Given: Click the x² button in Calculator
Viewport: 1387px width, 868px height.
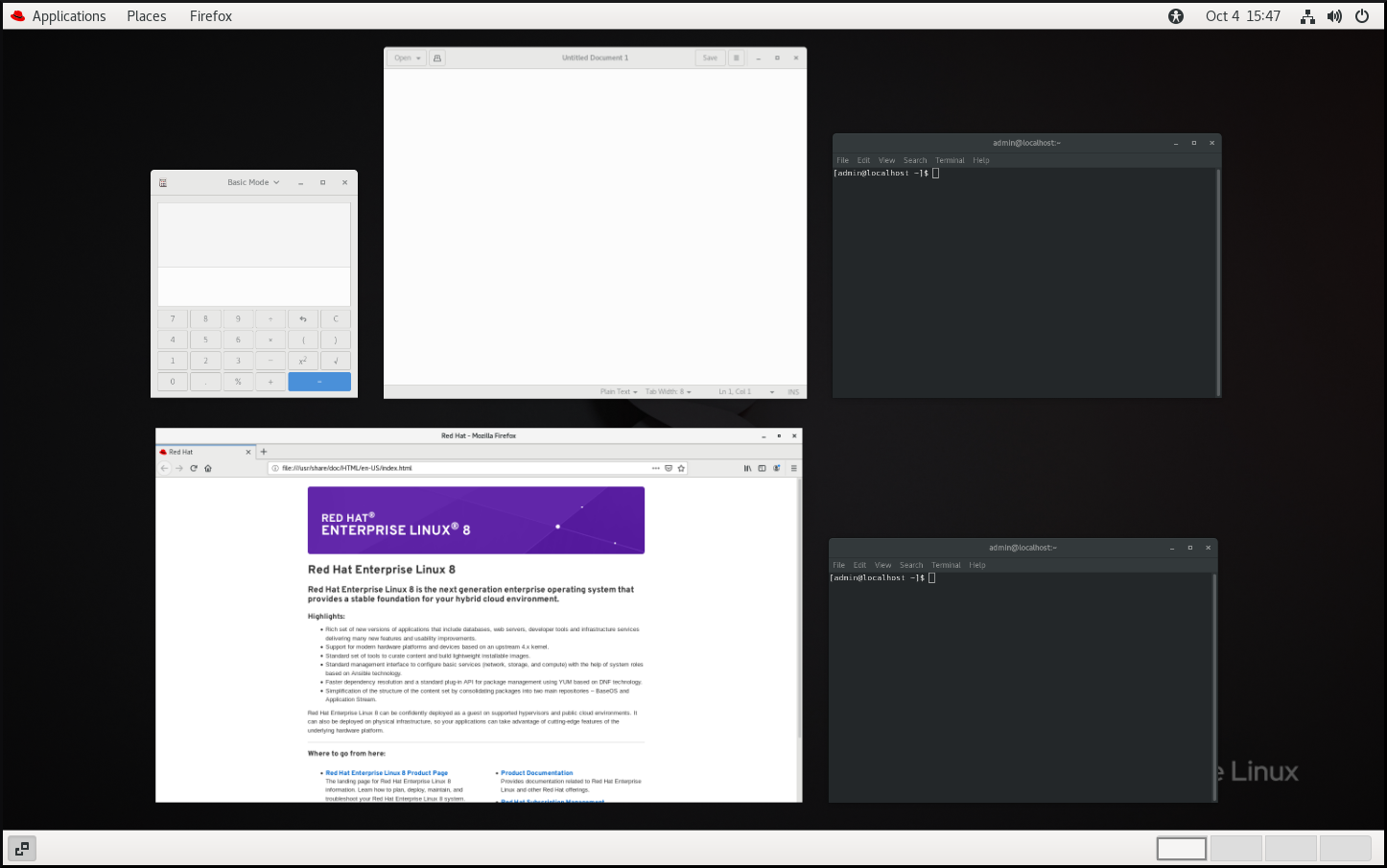Looking at the screenshot, I should [x=303, y=361].
